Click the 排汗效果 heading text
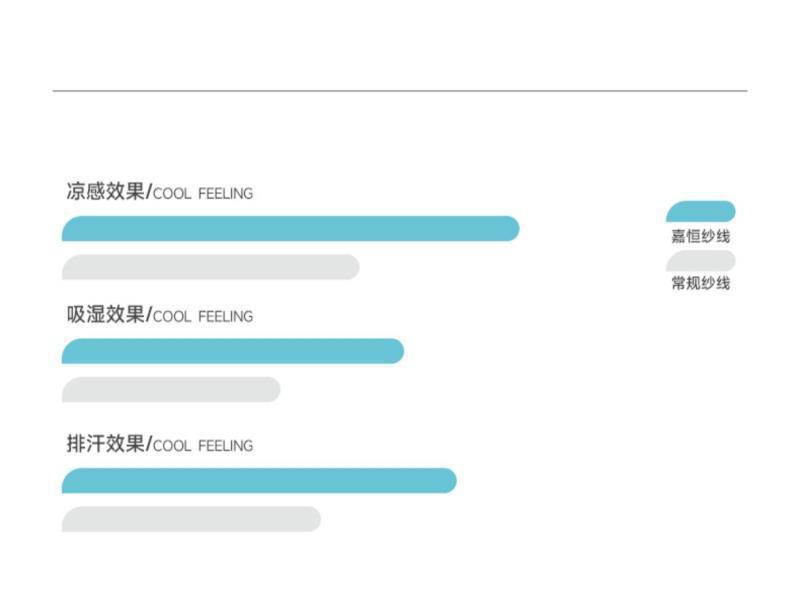This screenshot has height=599, width=800. [106, 443]
